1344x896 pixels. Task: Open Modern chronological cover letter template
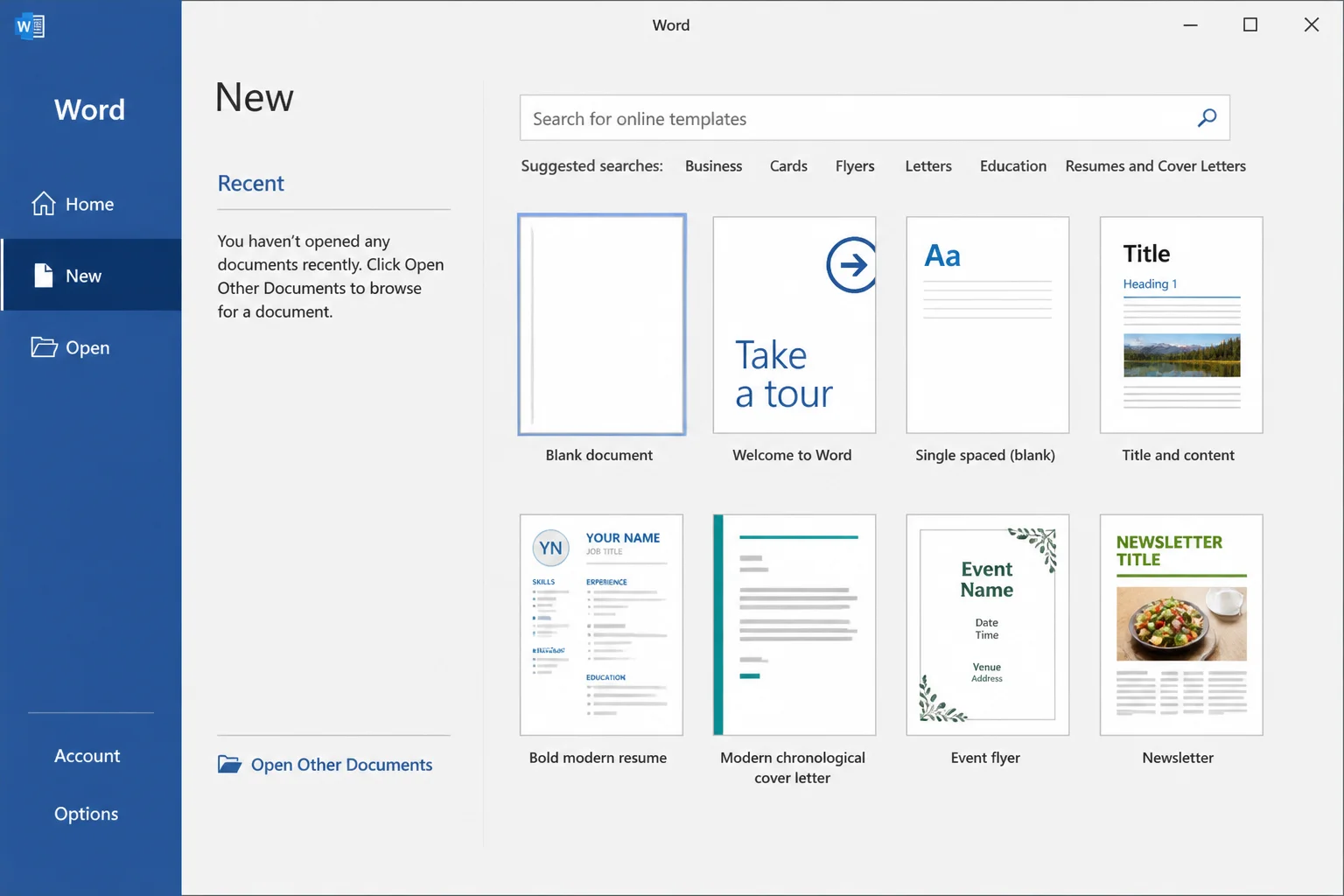click(794, 625)
